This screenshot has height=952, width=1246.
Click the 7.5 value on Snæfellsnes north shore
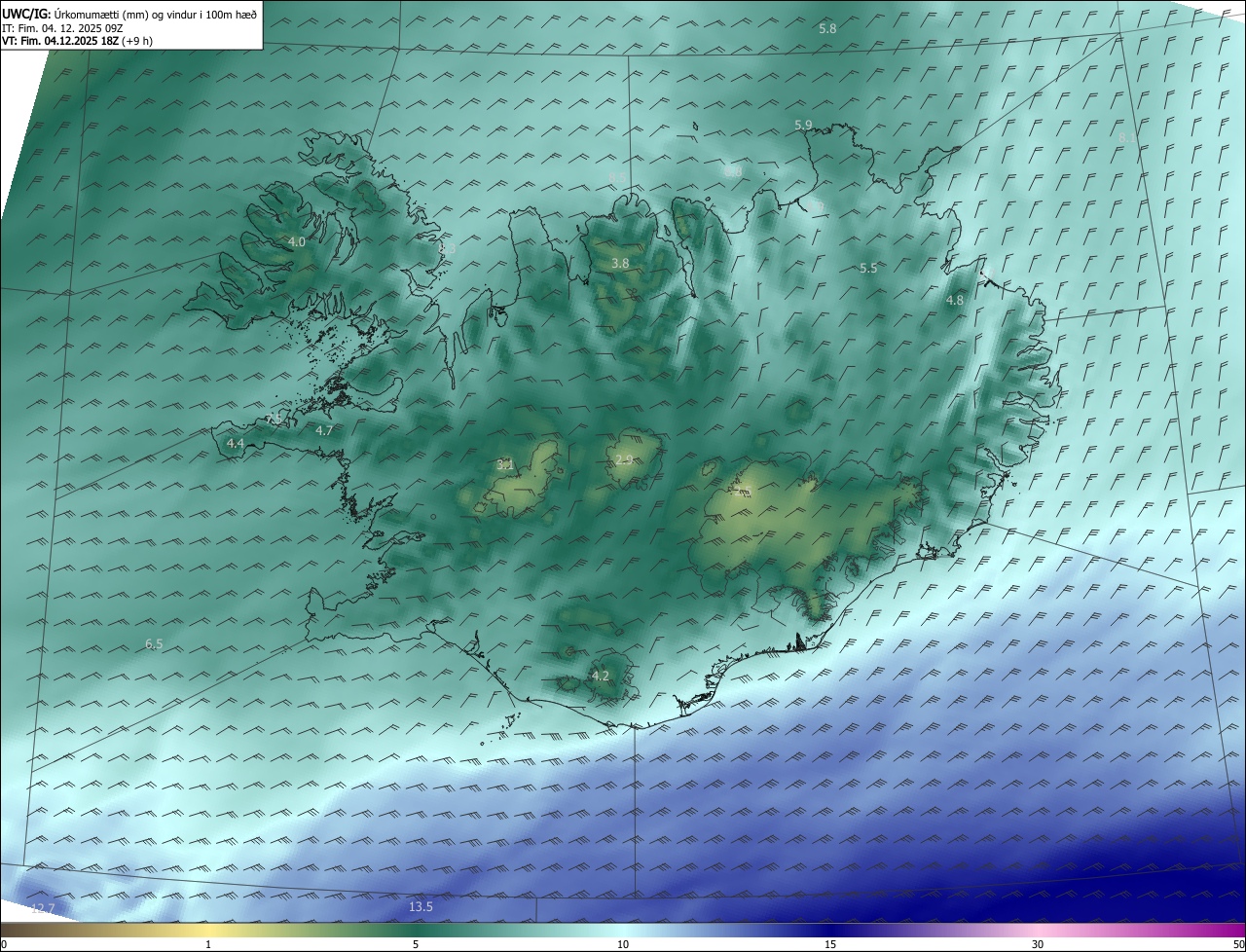(274, 419)
